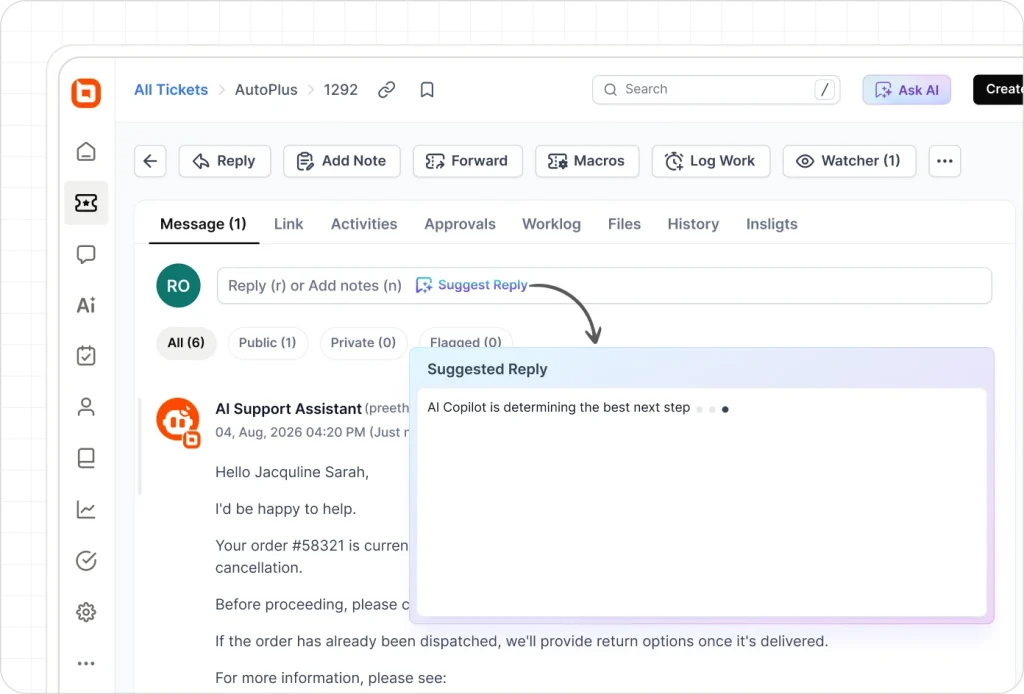Open All Tickets breadcrumb link
Image resolution: width=1024 pixels, height=694 pixels.
pyautogui.click(x=171, y=89)
